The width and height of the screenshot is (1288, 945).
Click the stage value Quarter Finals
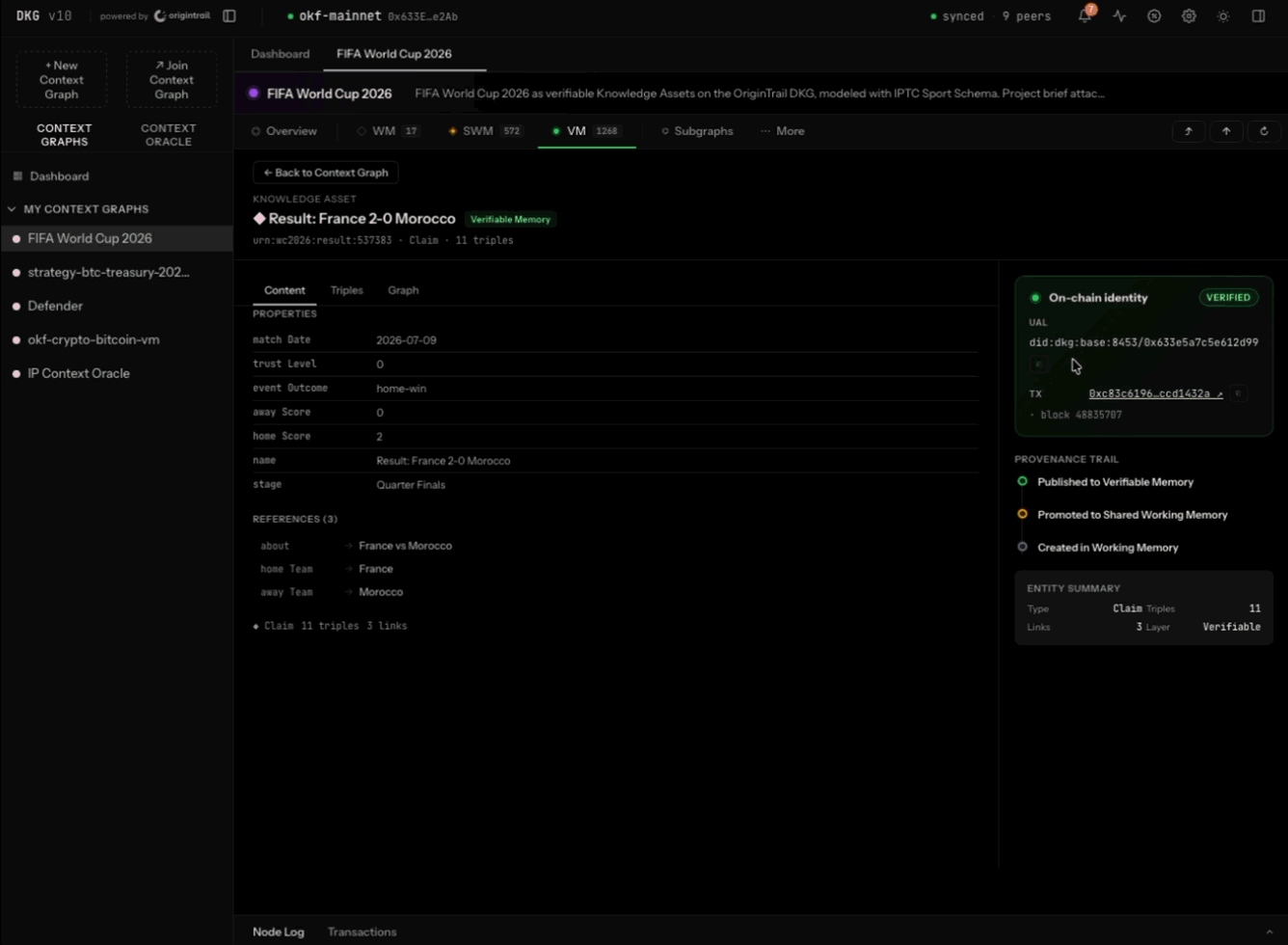pyautogui.click(x=411, y=485)
